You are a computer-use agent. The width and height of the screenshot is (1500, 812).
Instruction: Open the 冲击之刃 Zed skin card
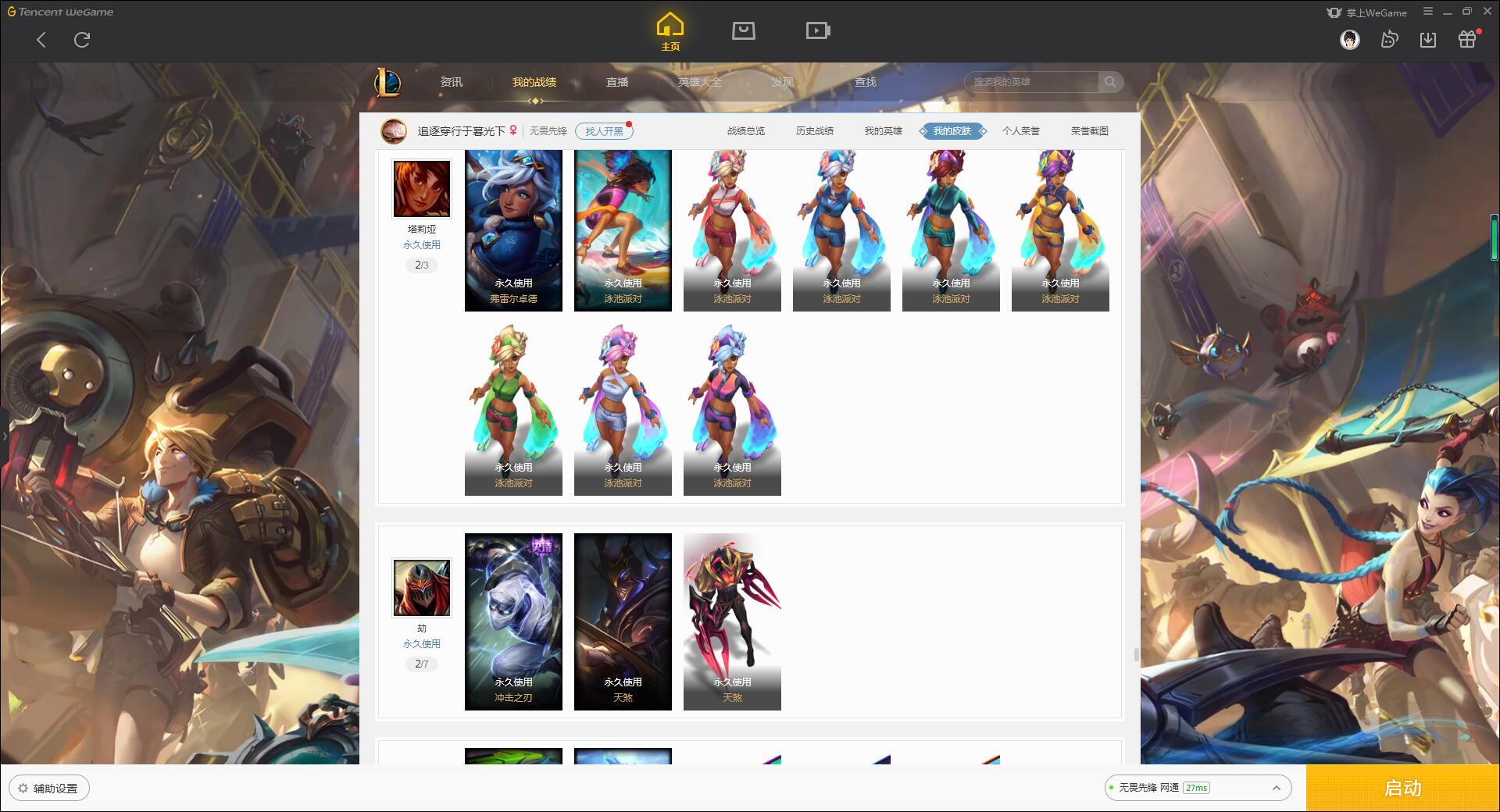(x=513, y=621)
